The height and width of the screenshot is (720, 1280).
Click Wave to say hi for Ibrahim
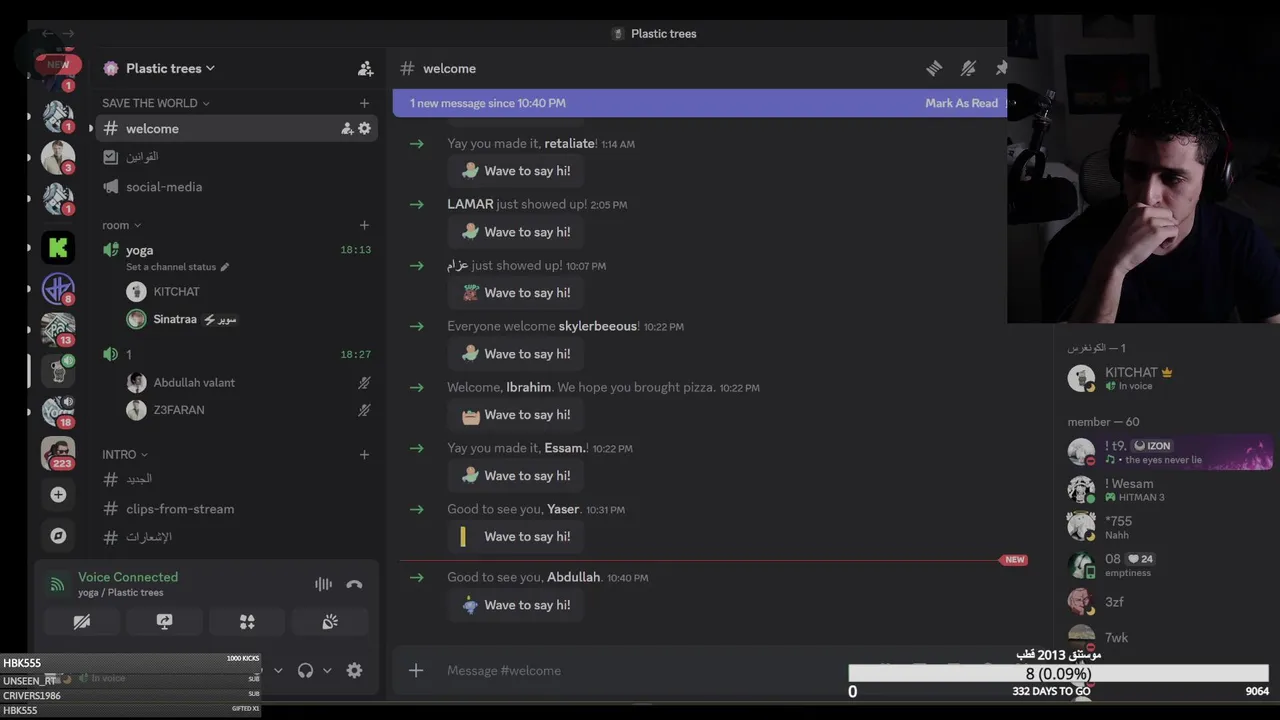pyautogui.click(x=515, y=415)
